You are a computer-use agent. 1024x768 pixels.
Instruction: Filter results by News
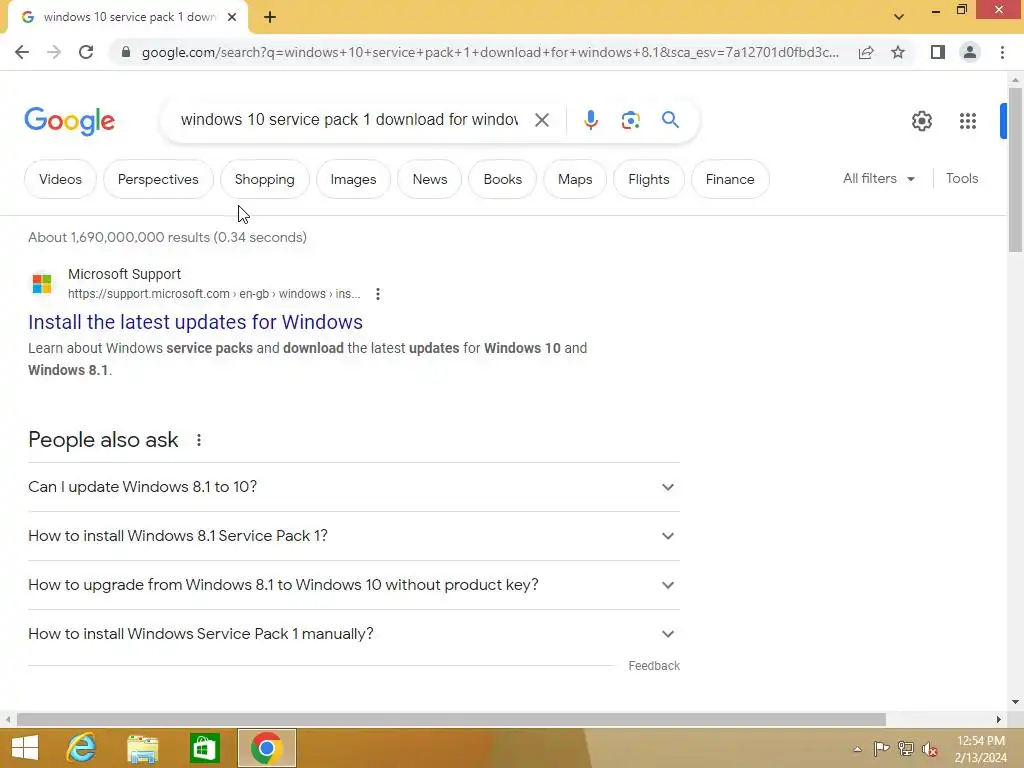click(430, 179)
